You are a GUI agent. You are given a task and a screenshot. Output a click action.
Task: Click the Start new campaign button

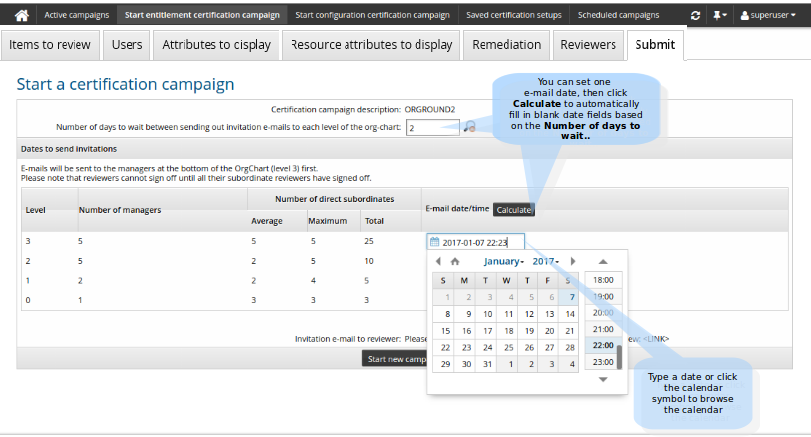396,359
